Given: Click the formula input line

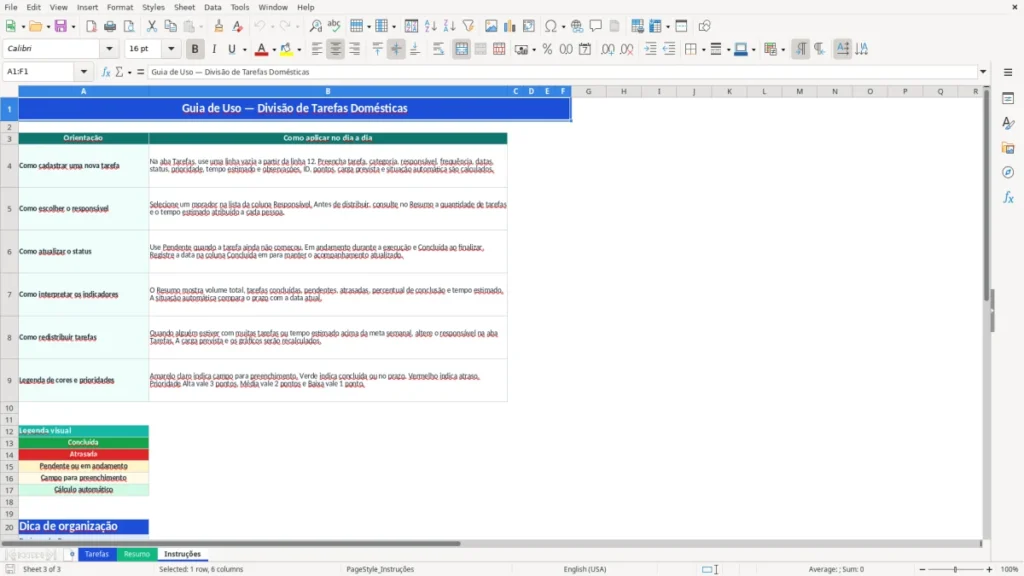Looking at the screenshot, I should pyautogui.click(x=562, y=72).
